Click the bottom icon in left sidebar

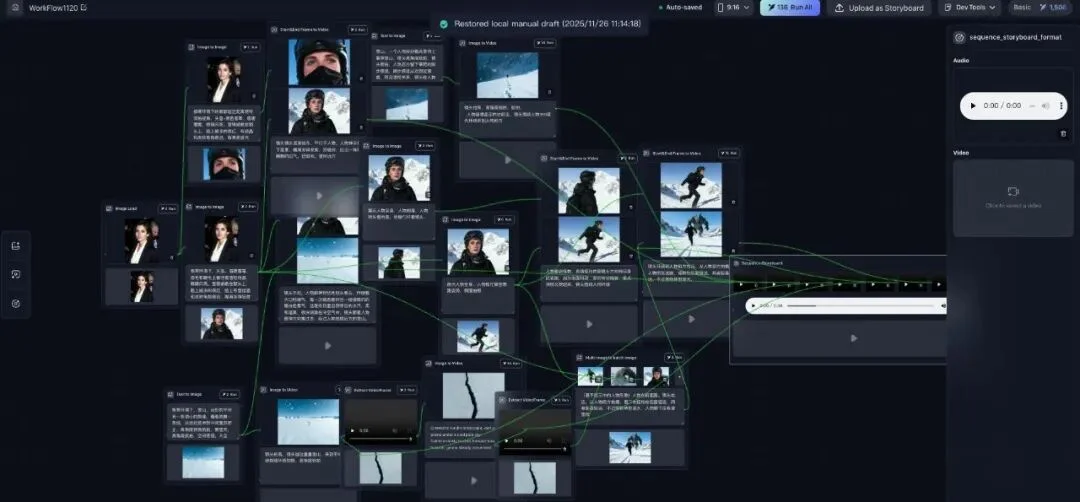tap(16, 303)
